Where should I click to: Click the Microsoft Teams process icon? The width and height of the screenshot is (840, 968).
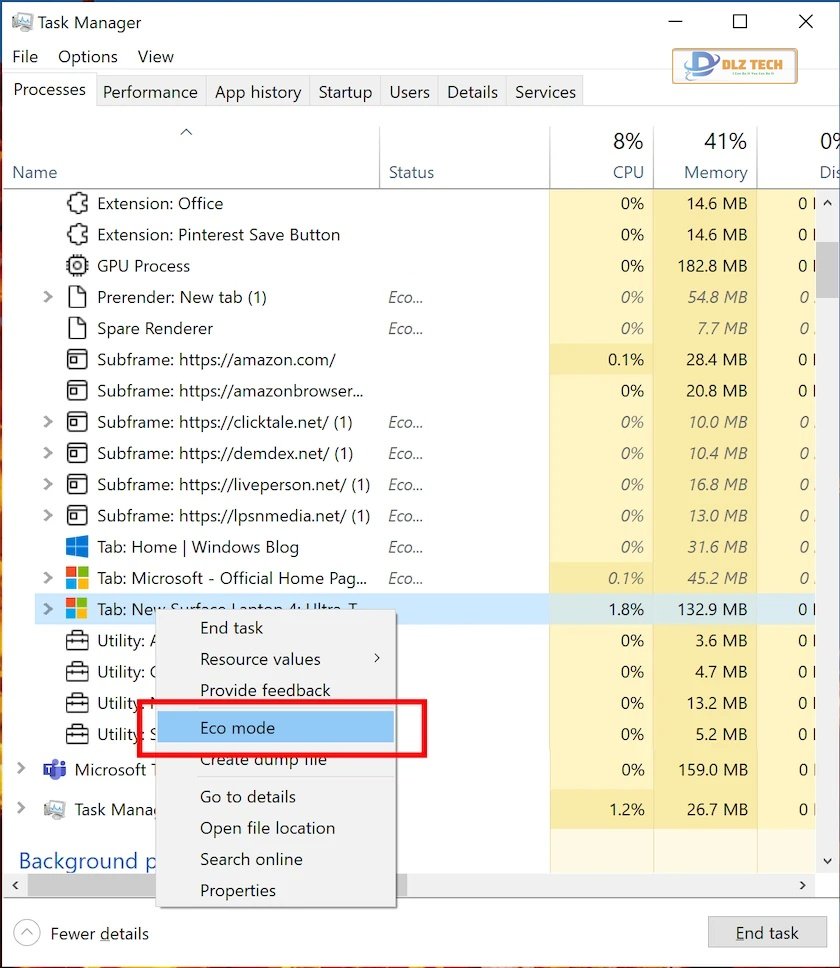pyautogui.click(x=53, y=770)
